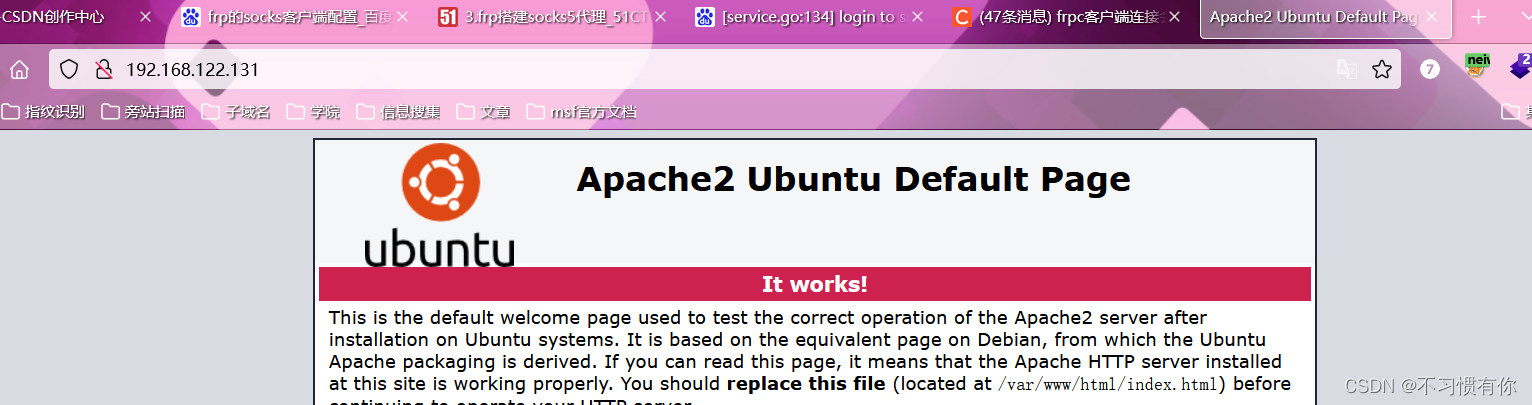Close the frp的socks客户端配置 tab

[402, 17]
